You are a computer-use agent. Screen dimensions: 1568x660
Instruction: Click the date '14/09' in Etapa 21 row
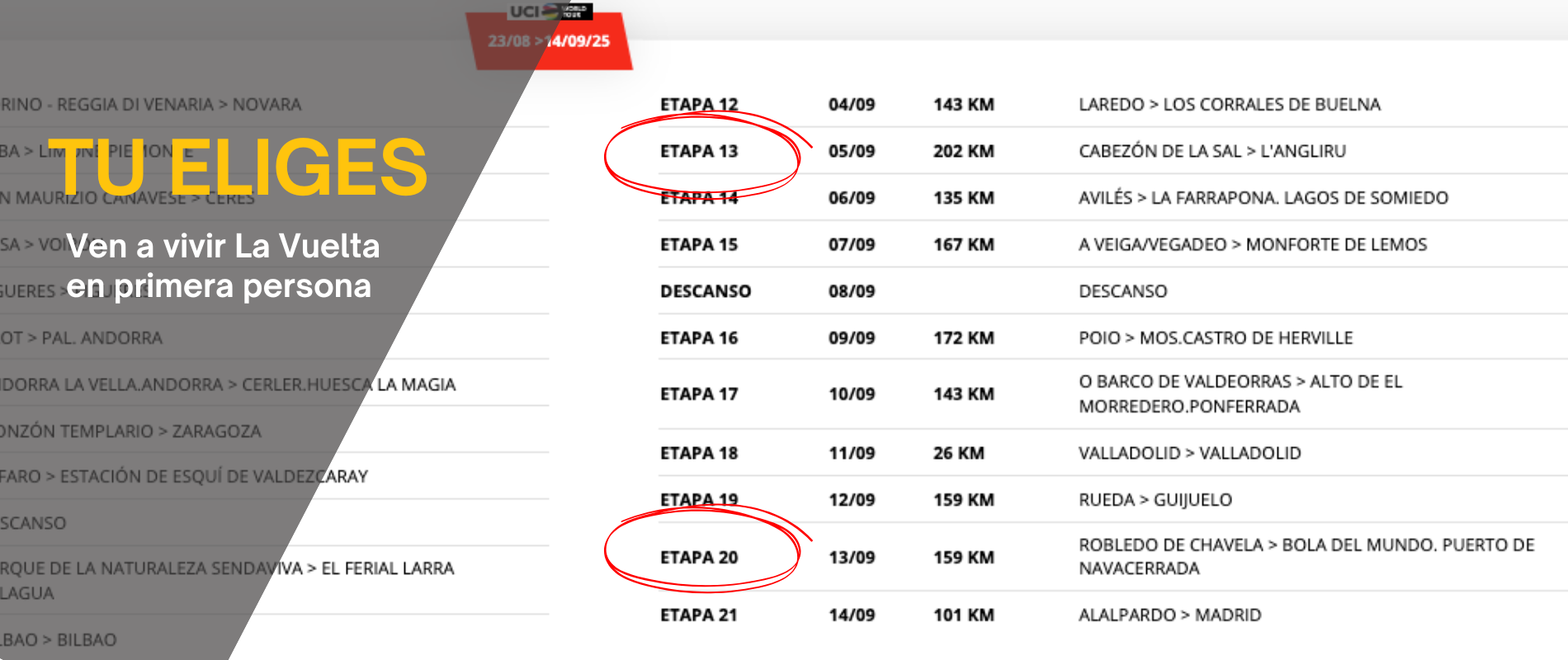click(852, 615)
